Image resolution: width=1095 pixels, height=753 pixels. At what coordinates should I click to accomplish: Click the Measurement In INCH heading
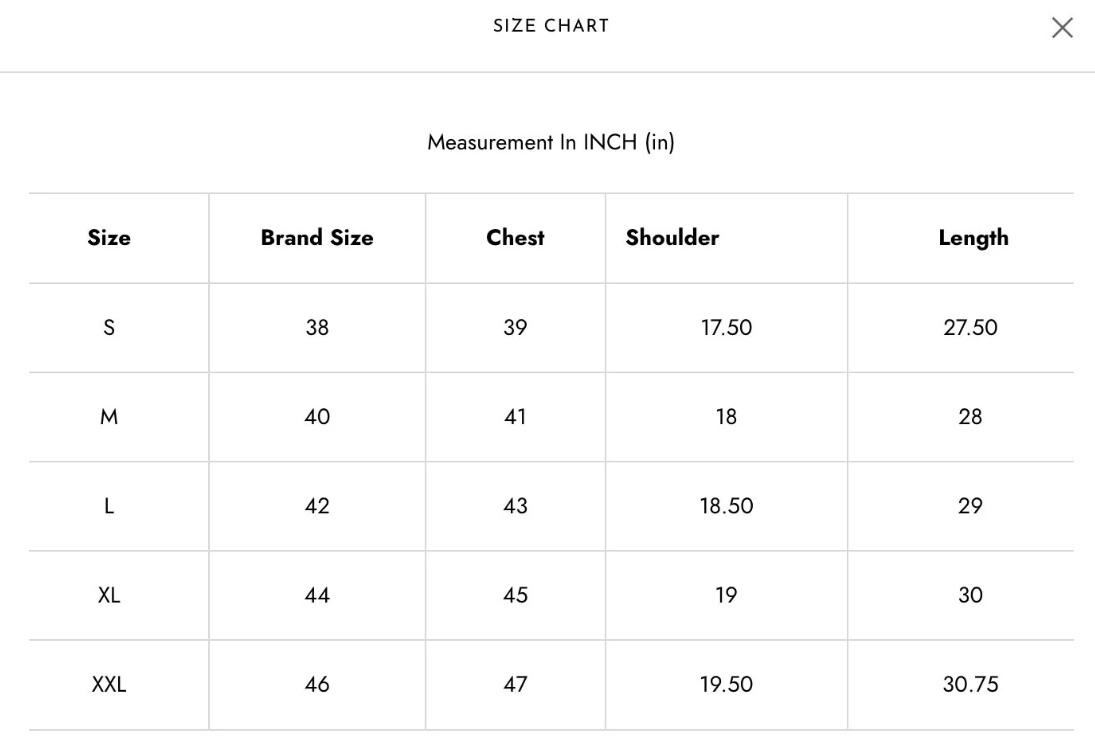(x=551, y=142)
